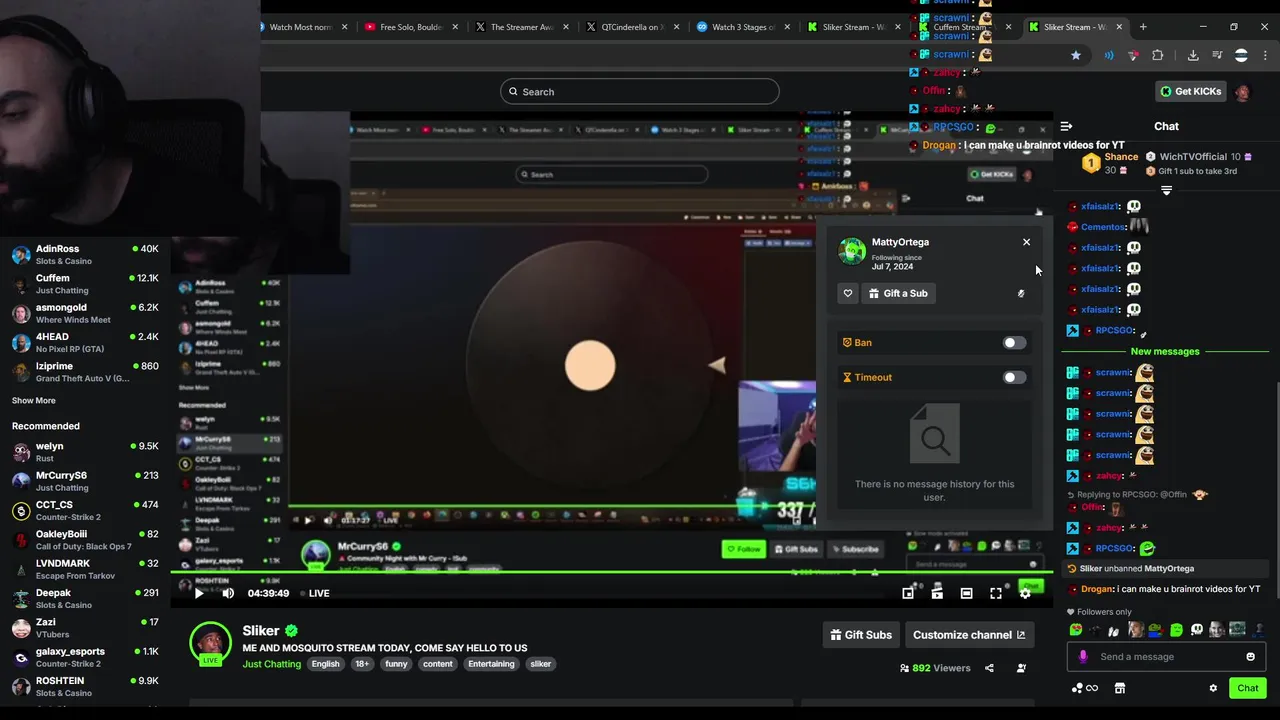Switch the stream player to fullscreen
The width and height of the screenshot is (1280, 720).
996,593
